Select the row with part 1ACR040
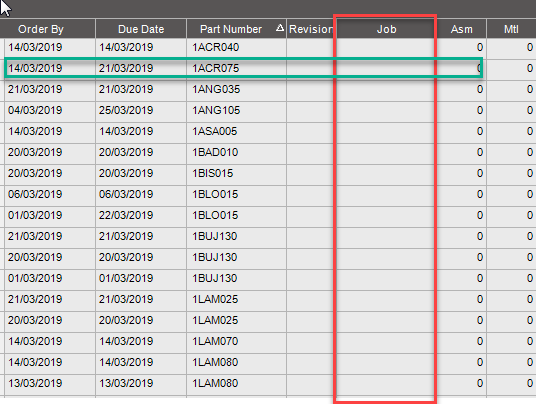Image resolution: width=536 pixels, height=404 pixels. (x=270, y=47)
